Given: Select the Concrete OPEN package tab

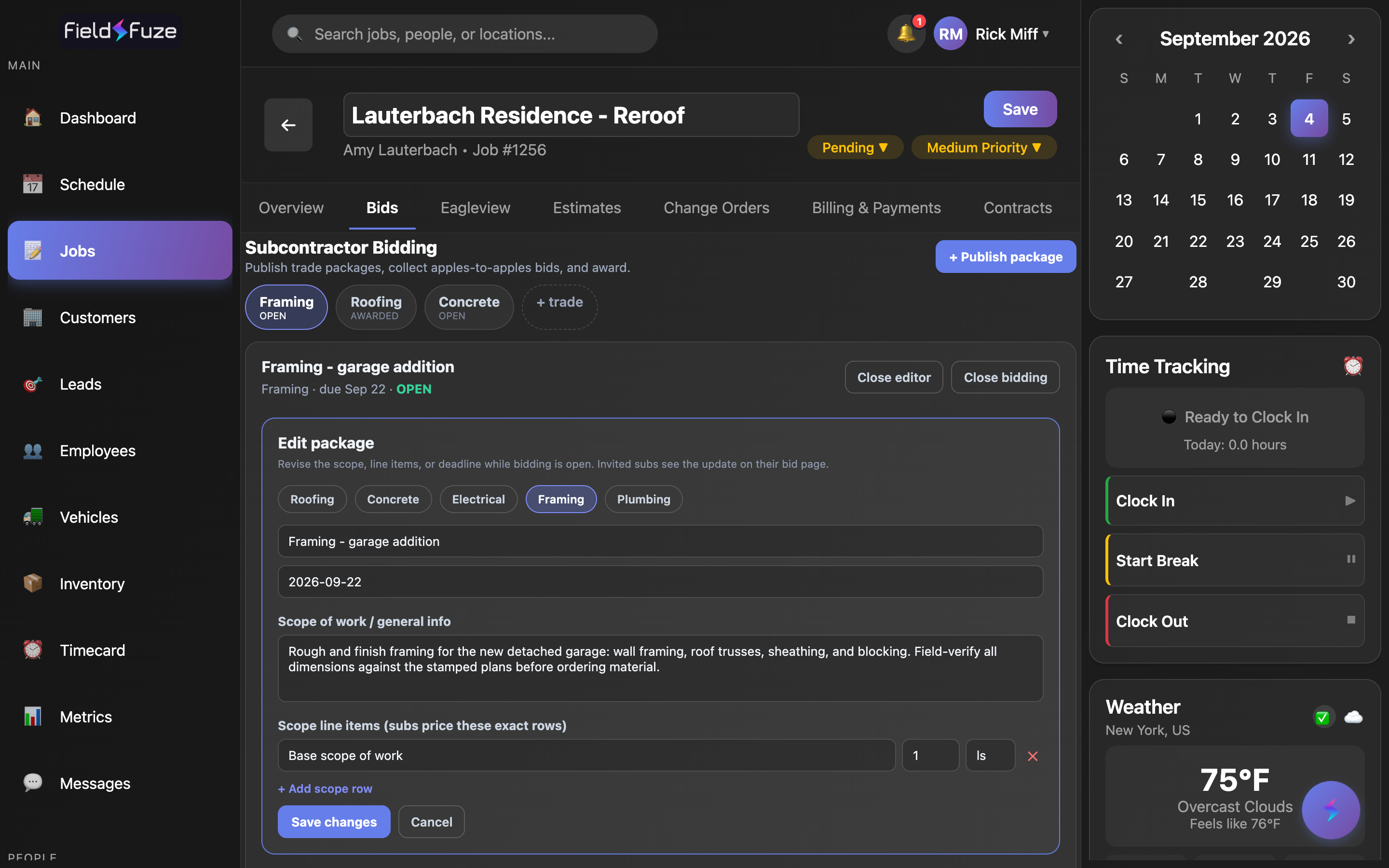Looking at the screenshot, I should [469, 307].
